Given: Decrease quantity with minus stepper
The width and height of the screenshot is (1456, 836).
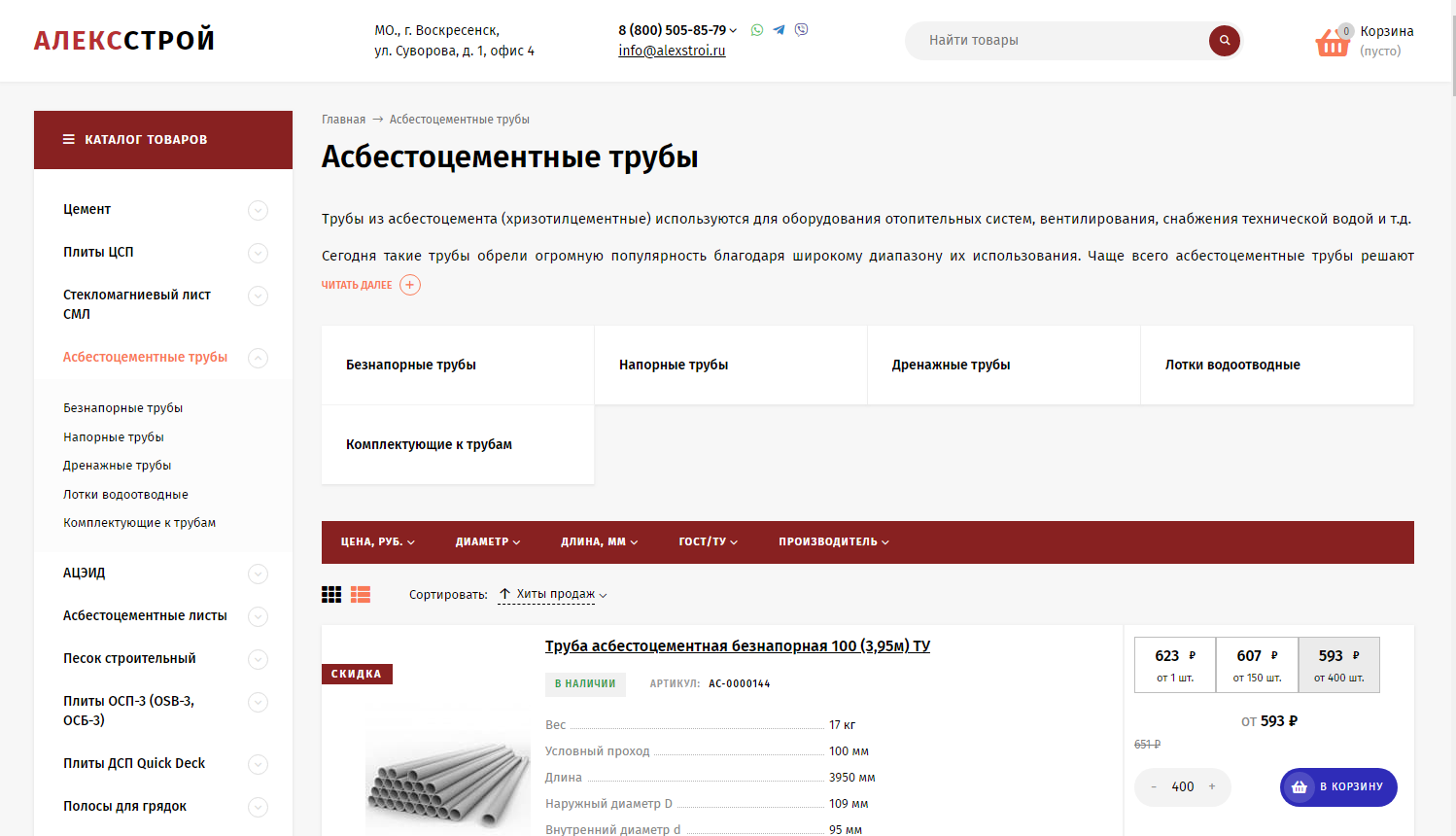Looking at the screenshot, I should (1154, 786).
